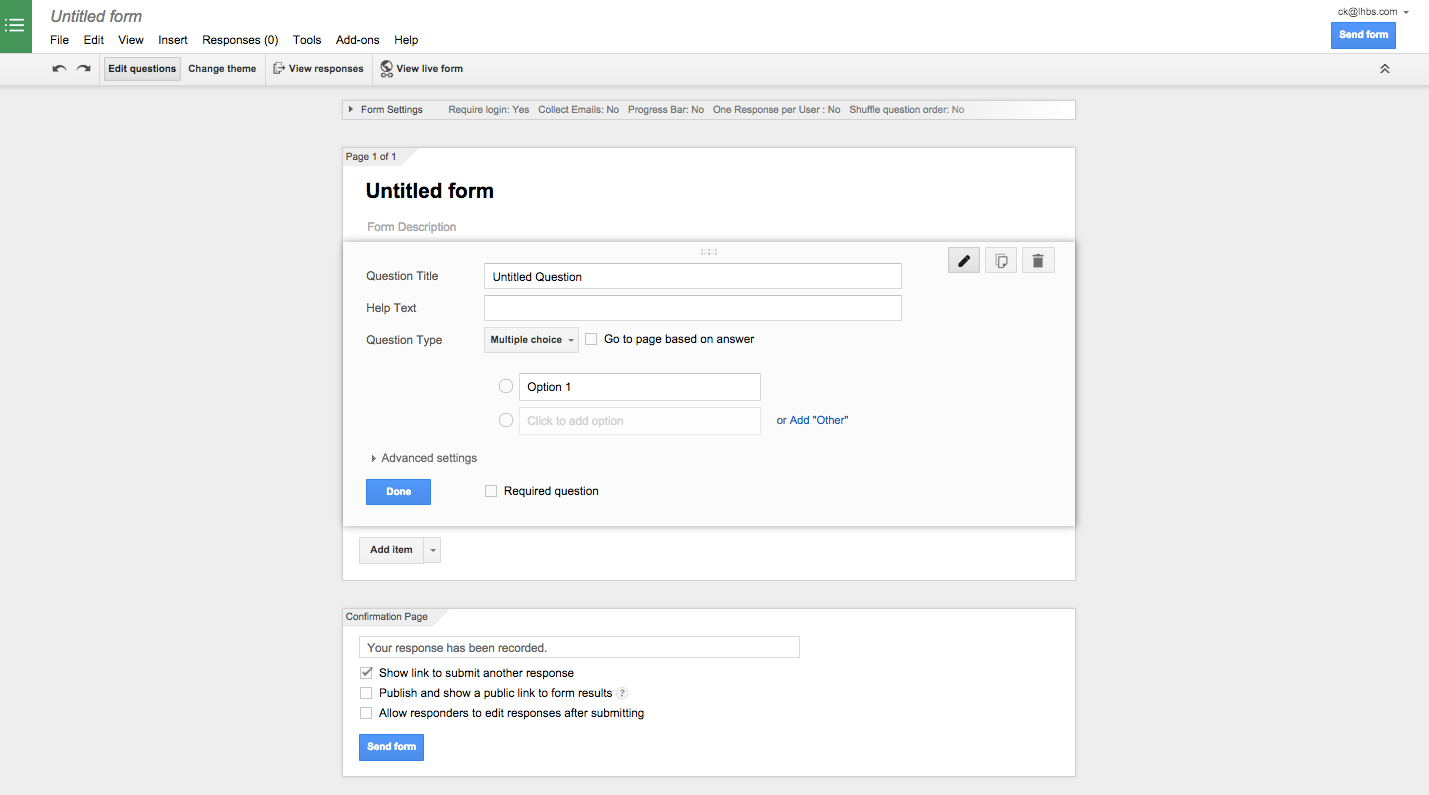Uncheck Show link to submit another response
This screenshot has height=795, width=1429.
point(366,673)
